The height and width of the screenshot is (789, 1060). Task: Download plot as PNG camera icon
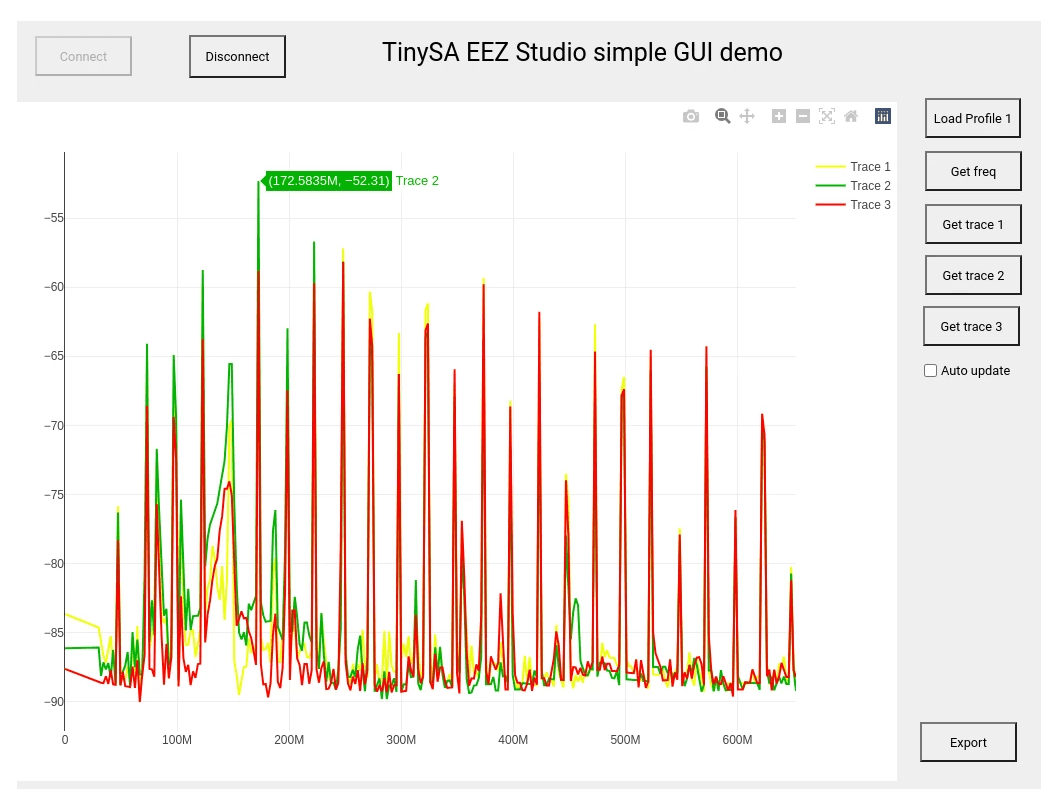(x=690, y=116)
